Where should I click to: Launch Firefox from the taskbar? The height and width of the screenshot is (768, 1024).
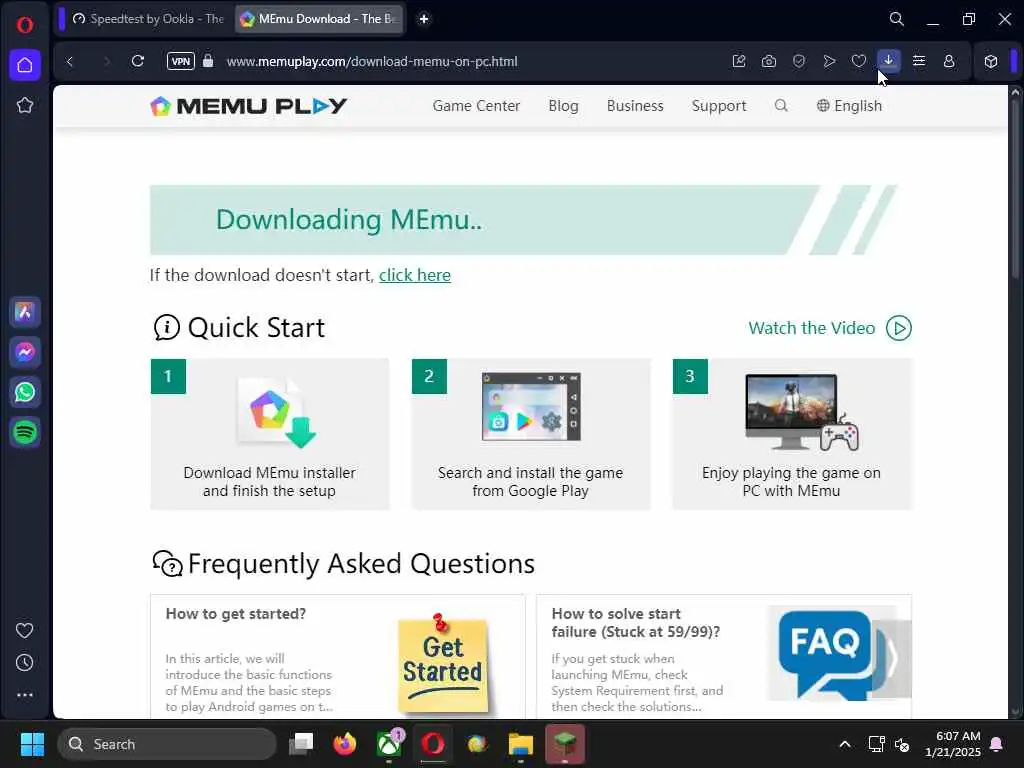click(345, 744)
